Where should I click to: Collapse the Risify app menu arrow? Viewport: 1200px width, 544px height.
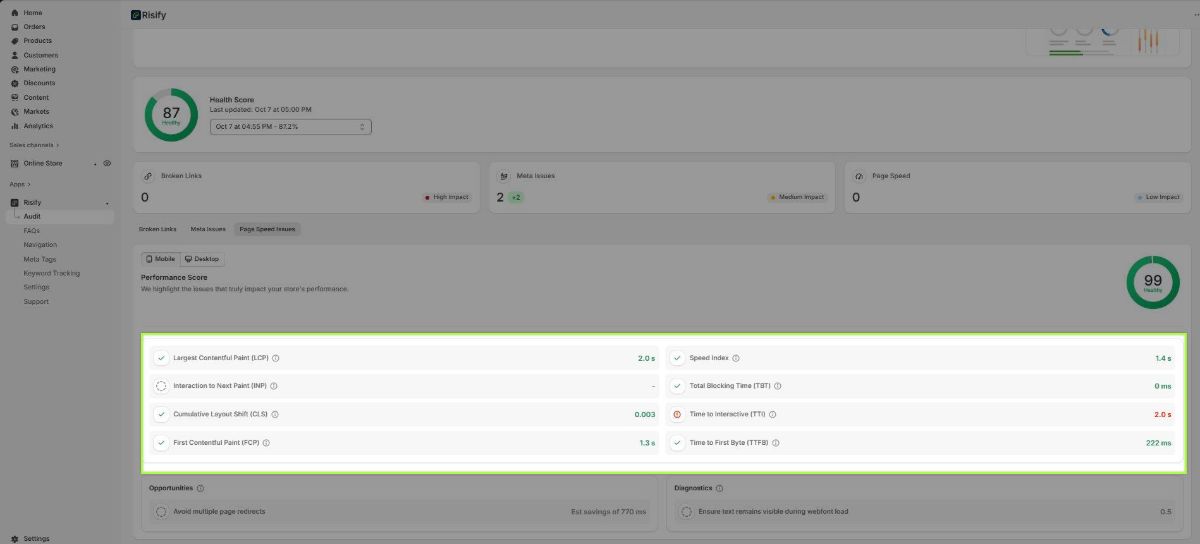[x=107, y=203]
